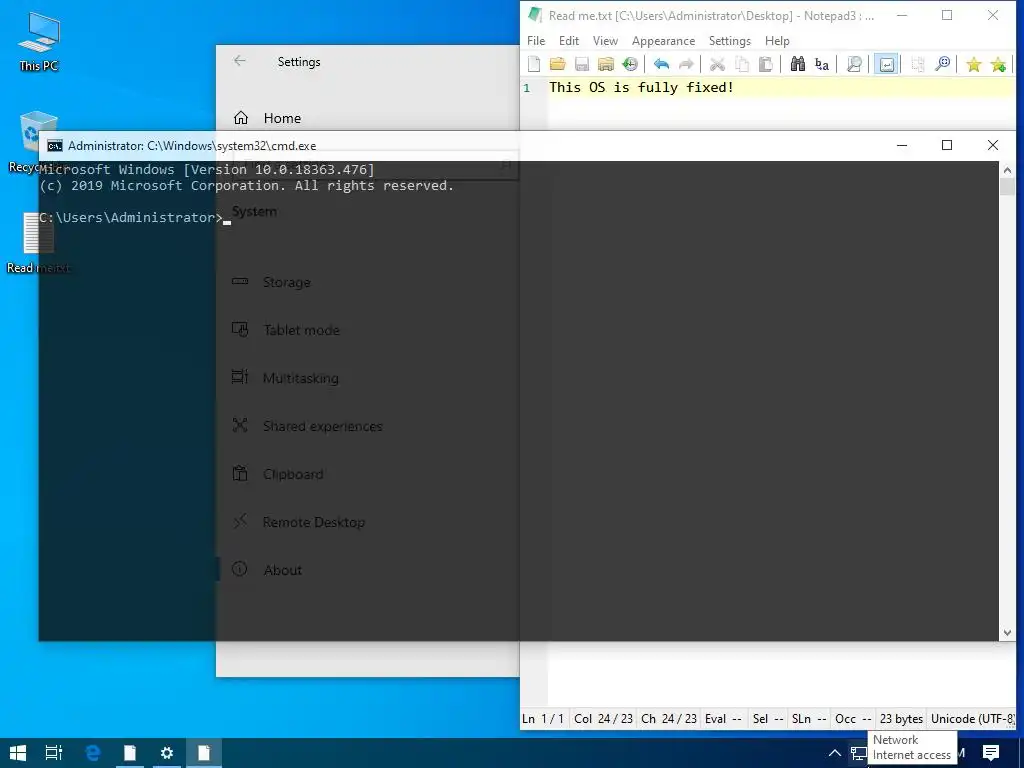This screenshot has height=768, width=1024.
Task: Go back using Settings window arrow
Action: (240, 61)
